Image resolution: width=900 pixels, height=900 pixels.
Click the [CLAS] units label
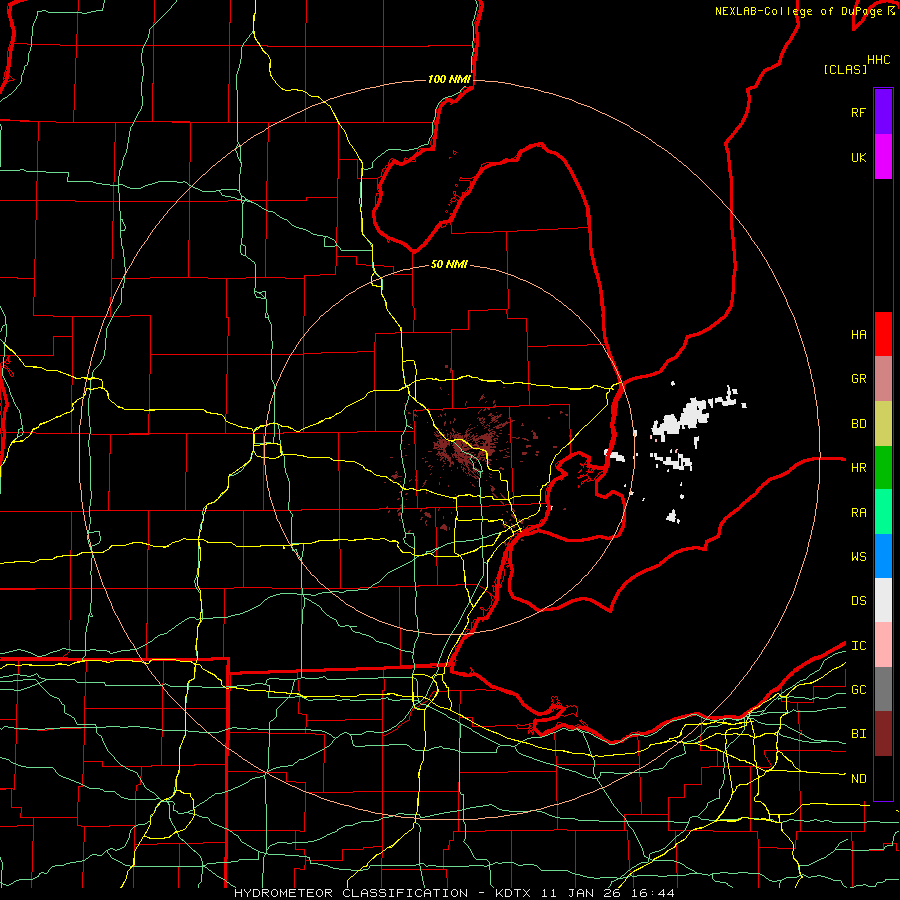(845, 69)
